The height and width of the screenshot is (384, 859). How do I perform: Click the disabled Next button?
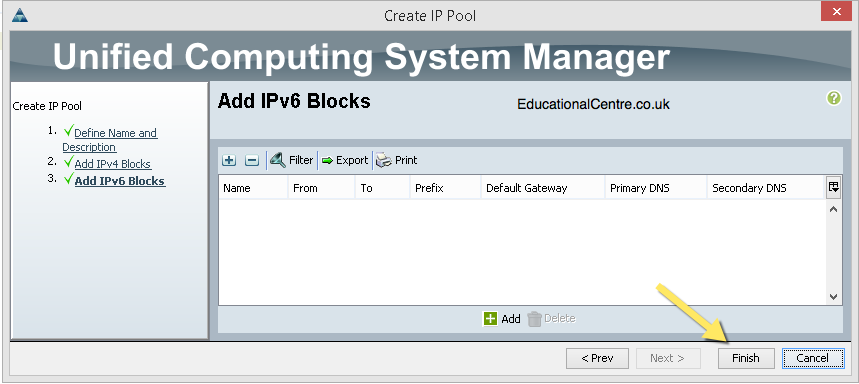click(x=667, y=358)
